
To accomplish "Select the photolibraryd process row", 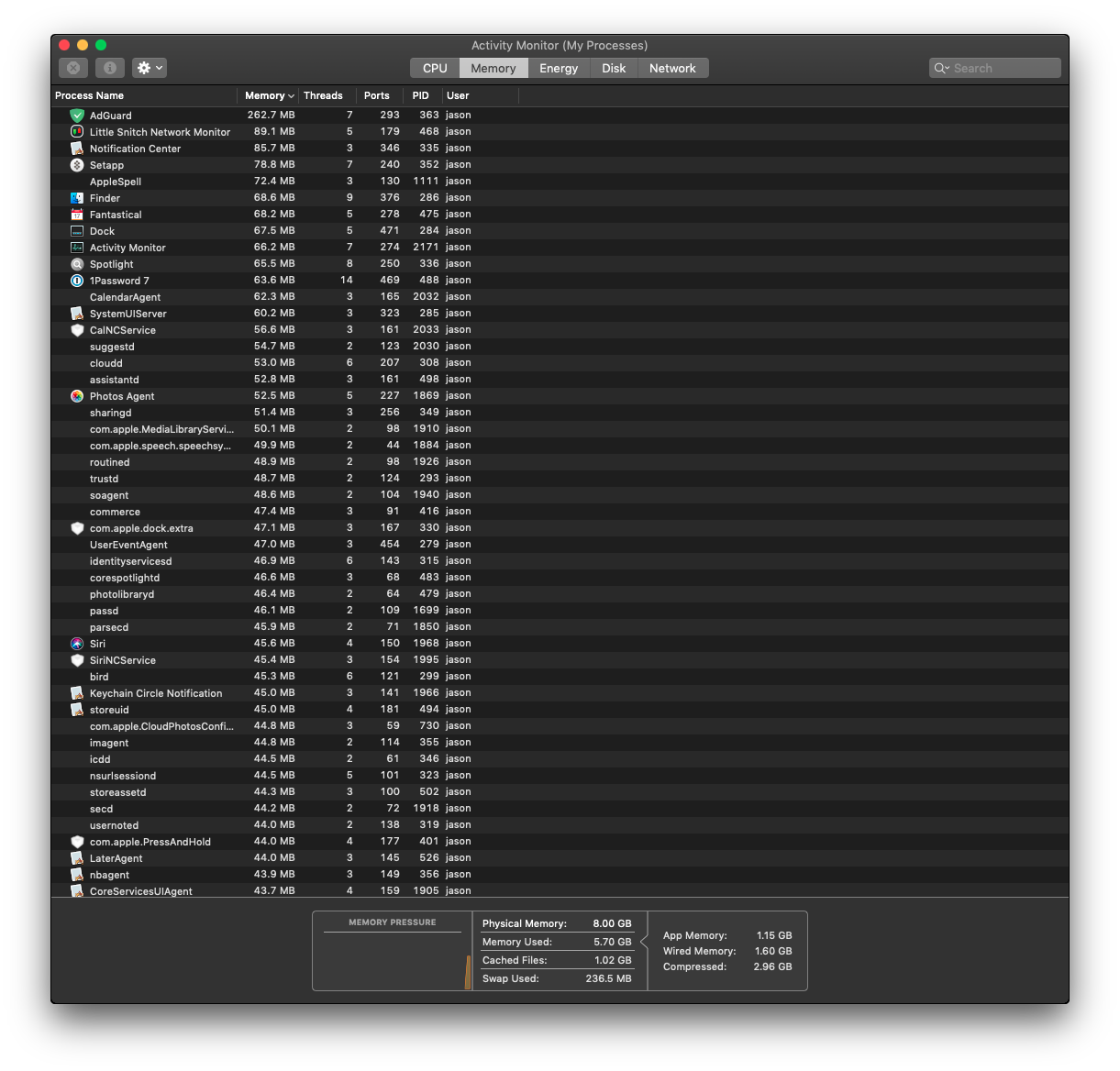I will (x=560, y=594).
